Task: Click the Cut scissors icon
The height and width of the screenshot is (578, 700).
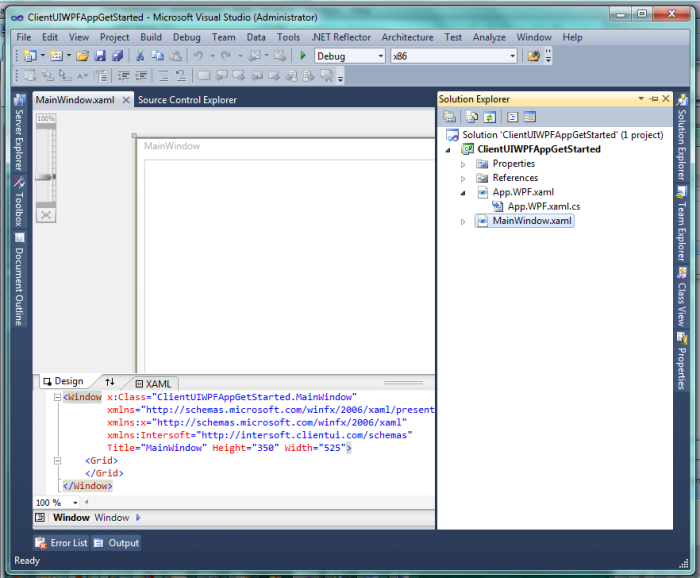Action: (x=140, y=56)
